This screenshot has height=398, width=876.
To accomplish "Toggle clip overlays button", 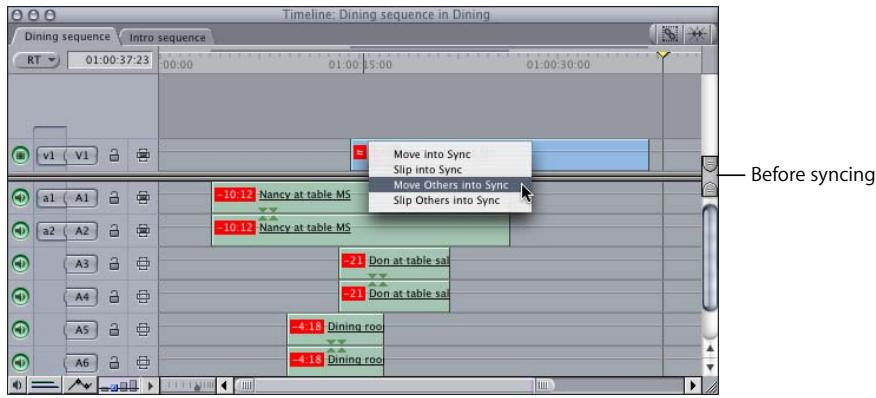I will 81,385.
